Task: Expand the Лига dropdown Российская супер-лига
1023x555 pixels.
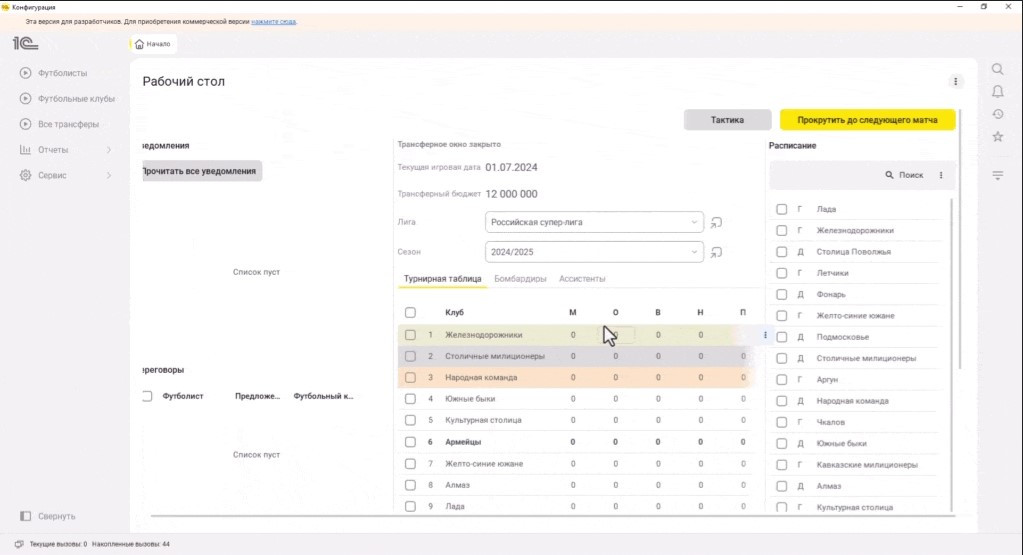Action: point(694,222)
